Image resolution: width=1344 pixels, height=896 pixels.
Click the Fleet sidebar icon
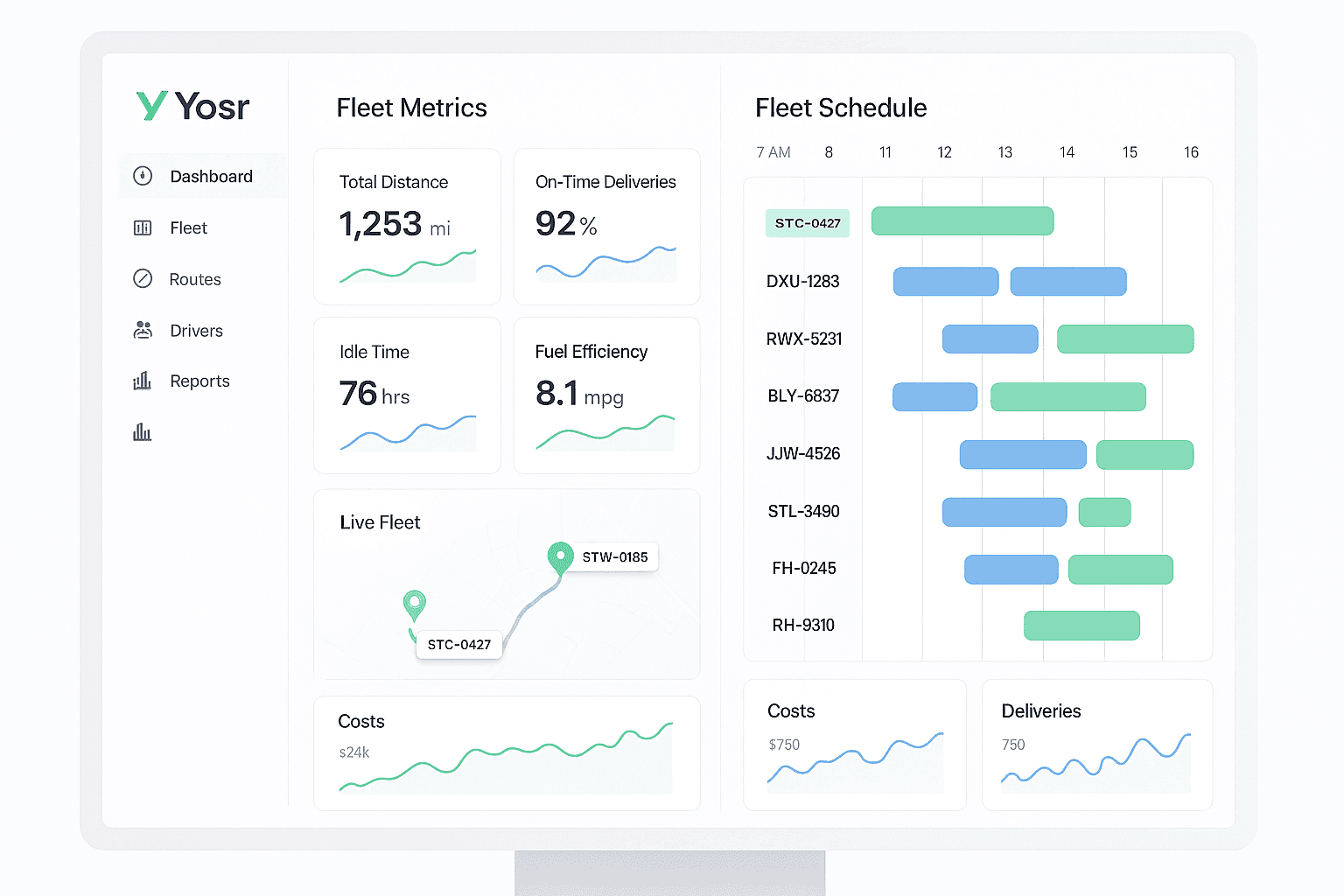click(143, 228)
